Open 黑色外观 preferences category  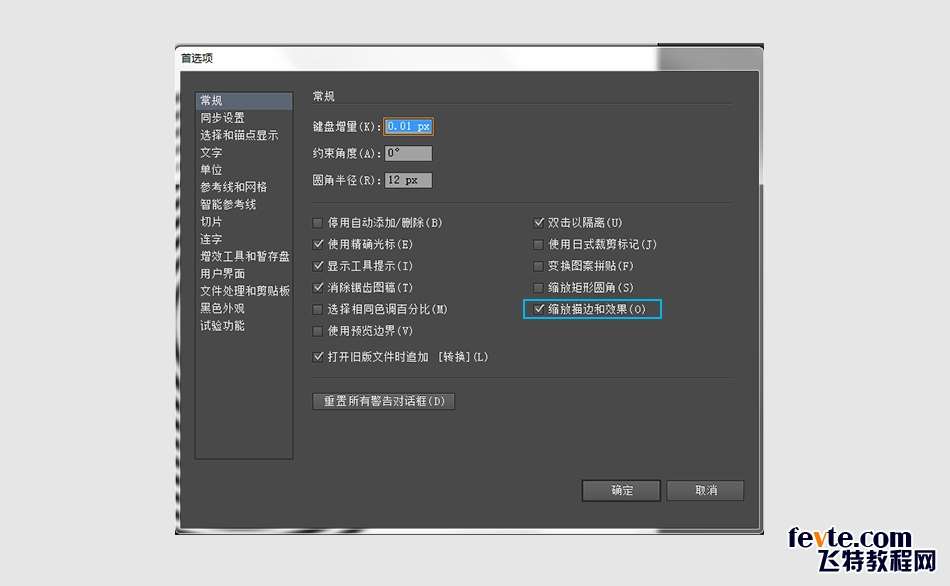tap(222, 308)
